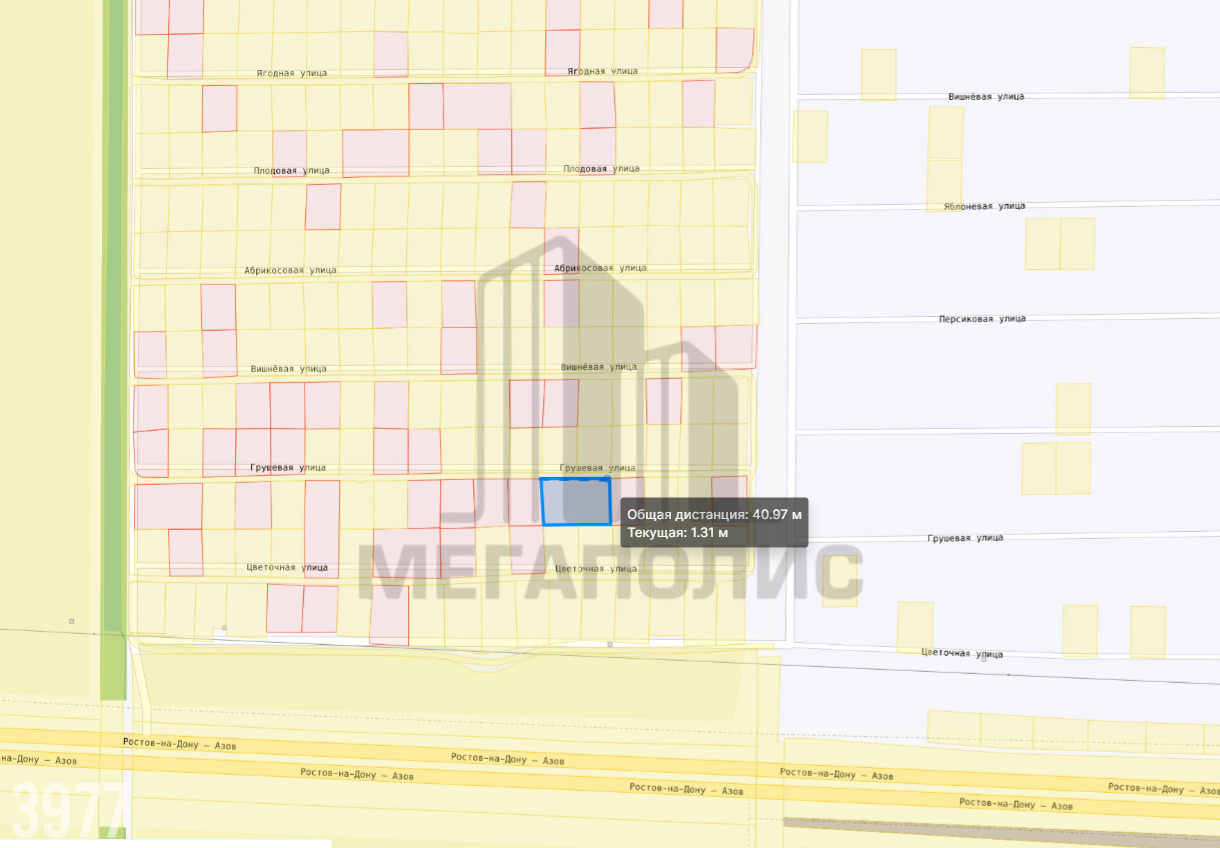Click the 'Текущая: 1.31 м' tooltip line
Screen dimensions: 1220x848
pos(677,533)
